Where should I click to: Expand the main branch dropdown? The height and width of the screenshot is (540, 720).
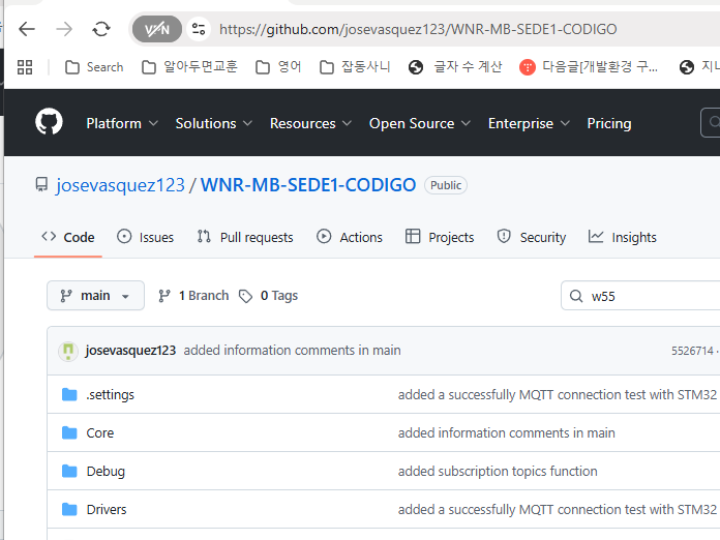(x=95, y=296)
